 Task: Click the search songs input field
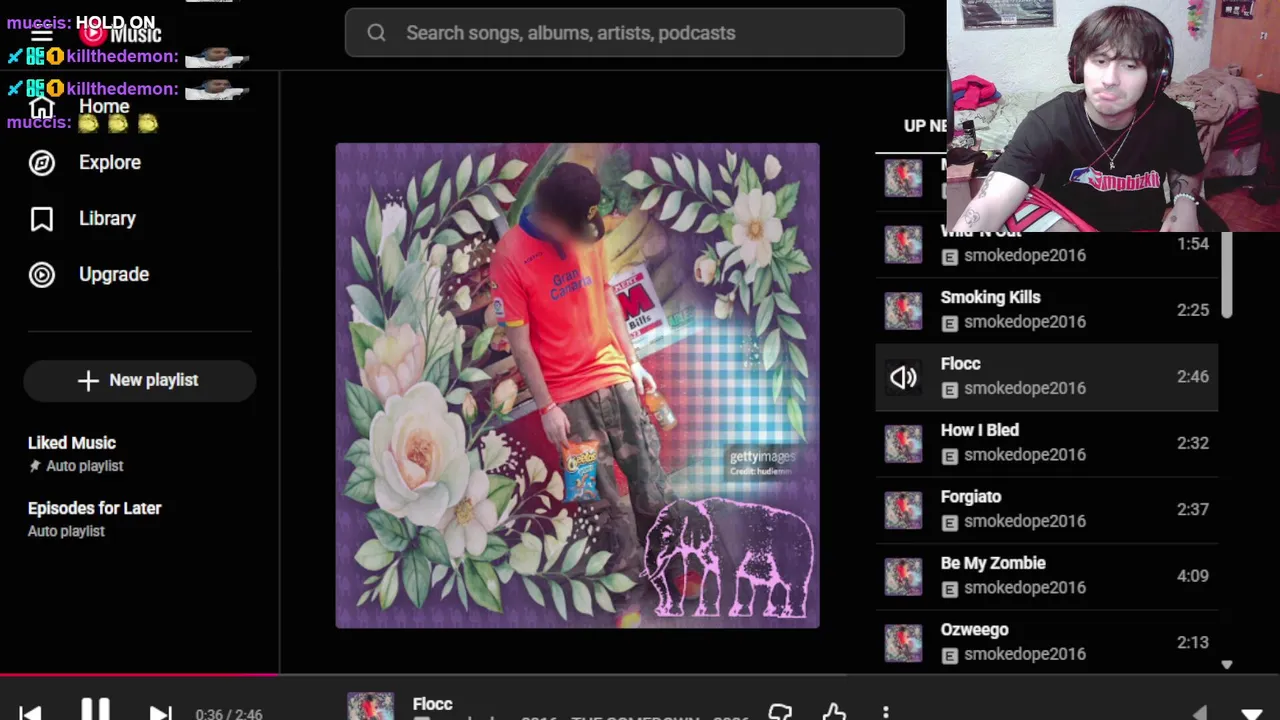click(625, 33)
